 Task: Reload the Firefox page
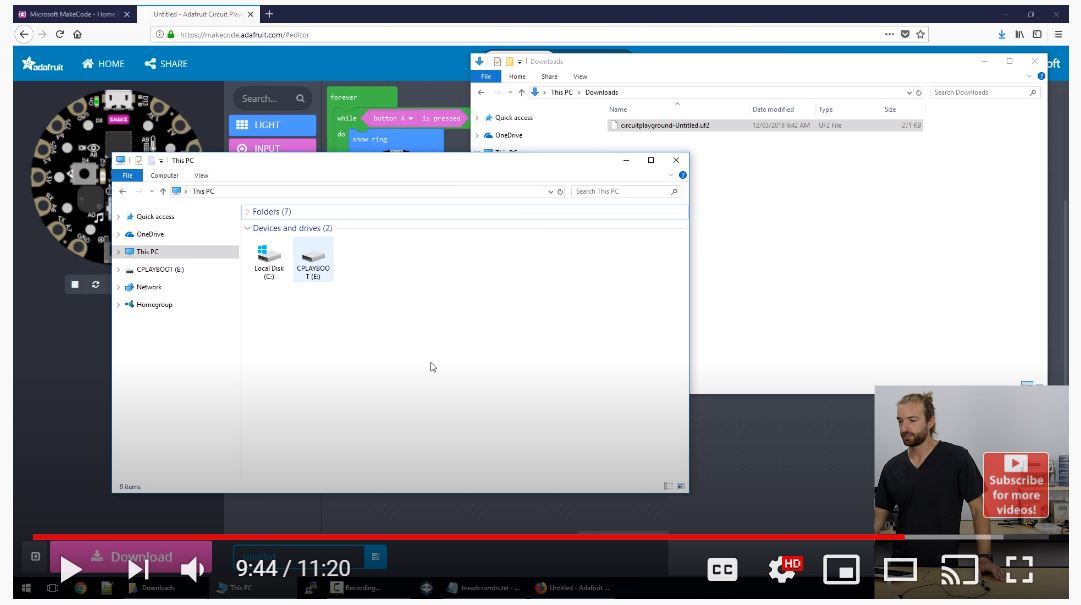60,34
